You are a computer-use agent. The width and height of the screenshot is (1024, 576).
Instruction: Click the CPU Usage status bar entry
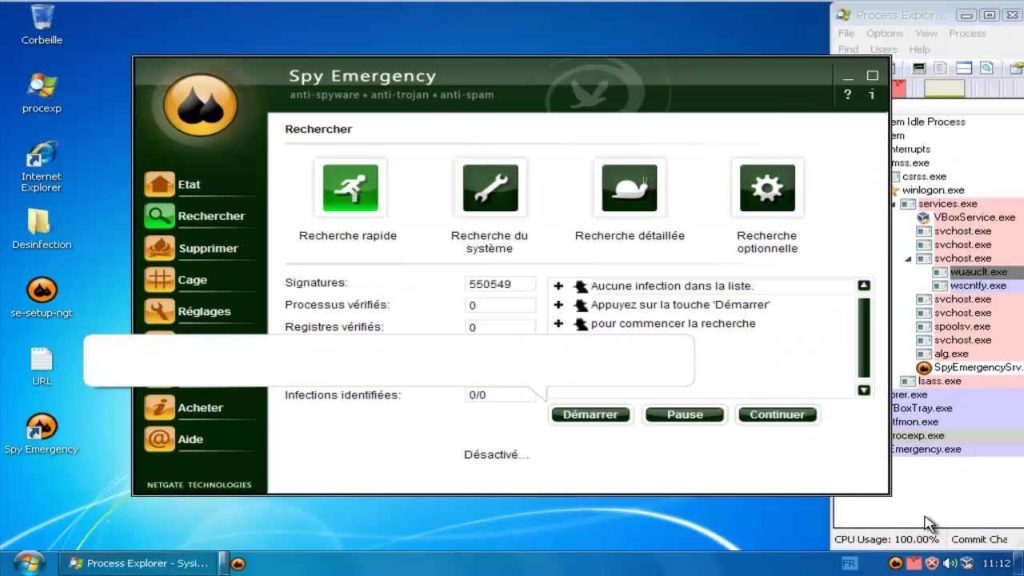click(x=886, y=539)
